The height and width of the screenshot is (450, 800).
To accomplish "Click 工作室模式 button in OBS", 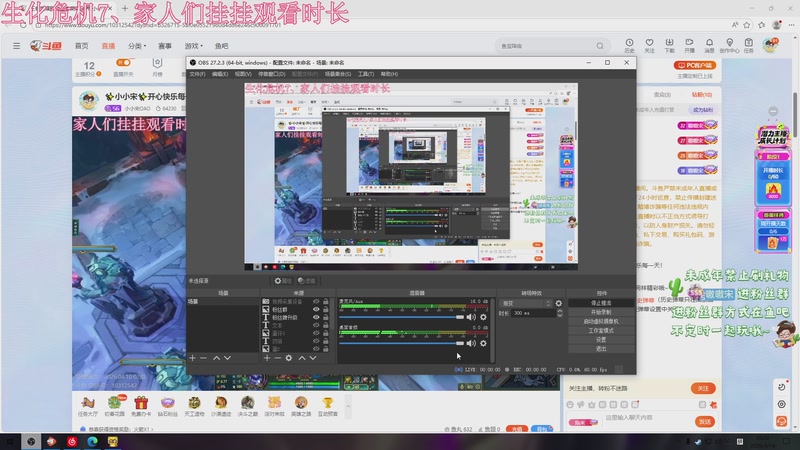I will tap(601, 331).
